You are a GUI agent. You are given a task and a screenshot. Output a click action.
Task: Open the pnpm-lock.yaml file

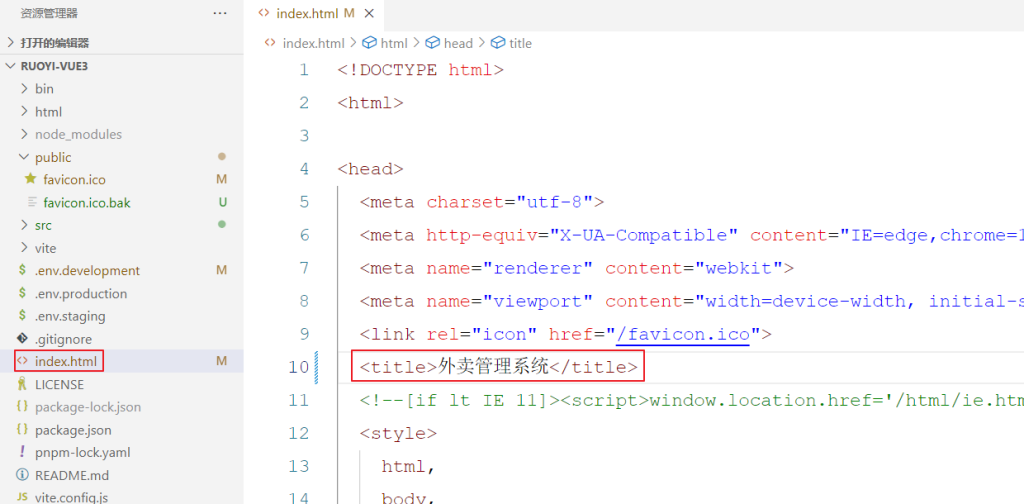82,452
